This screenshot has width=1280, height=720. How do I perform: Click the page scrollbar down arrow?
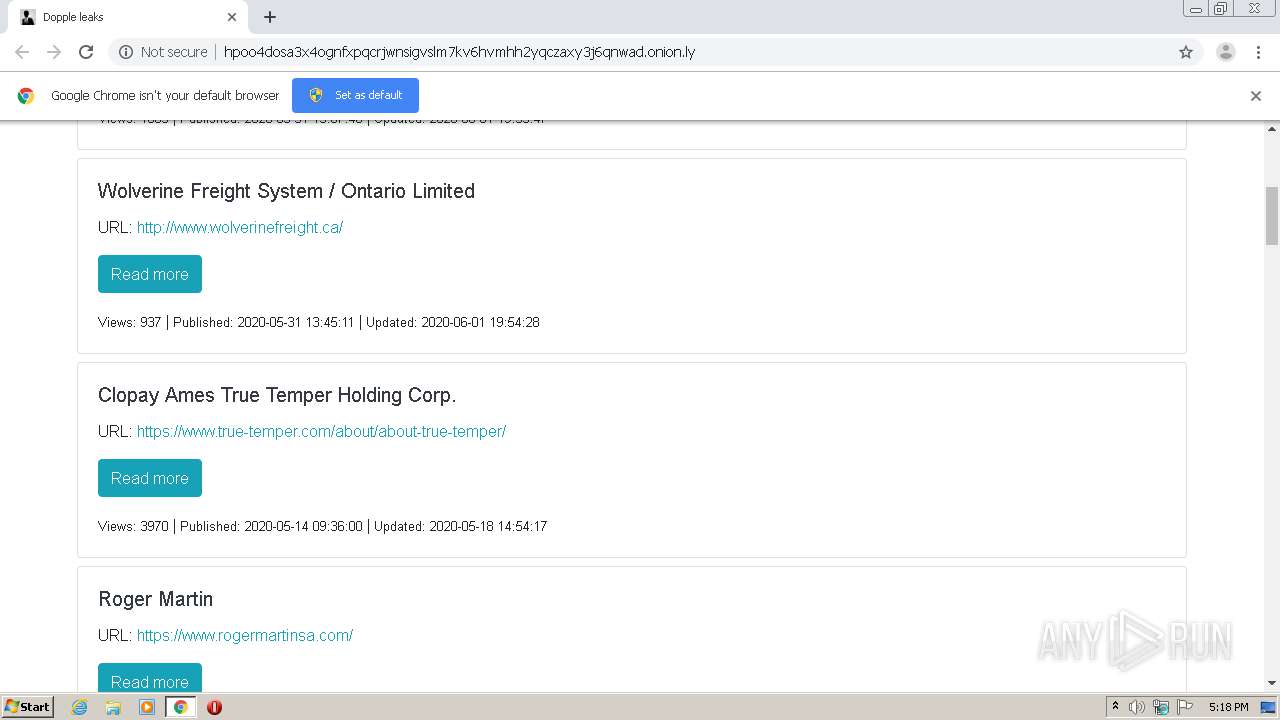[1272, 684]
